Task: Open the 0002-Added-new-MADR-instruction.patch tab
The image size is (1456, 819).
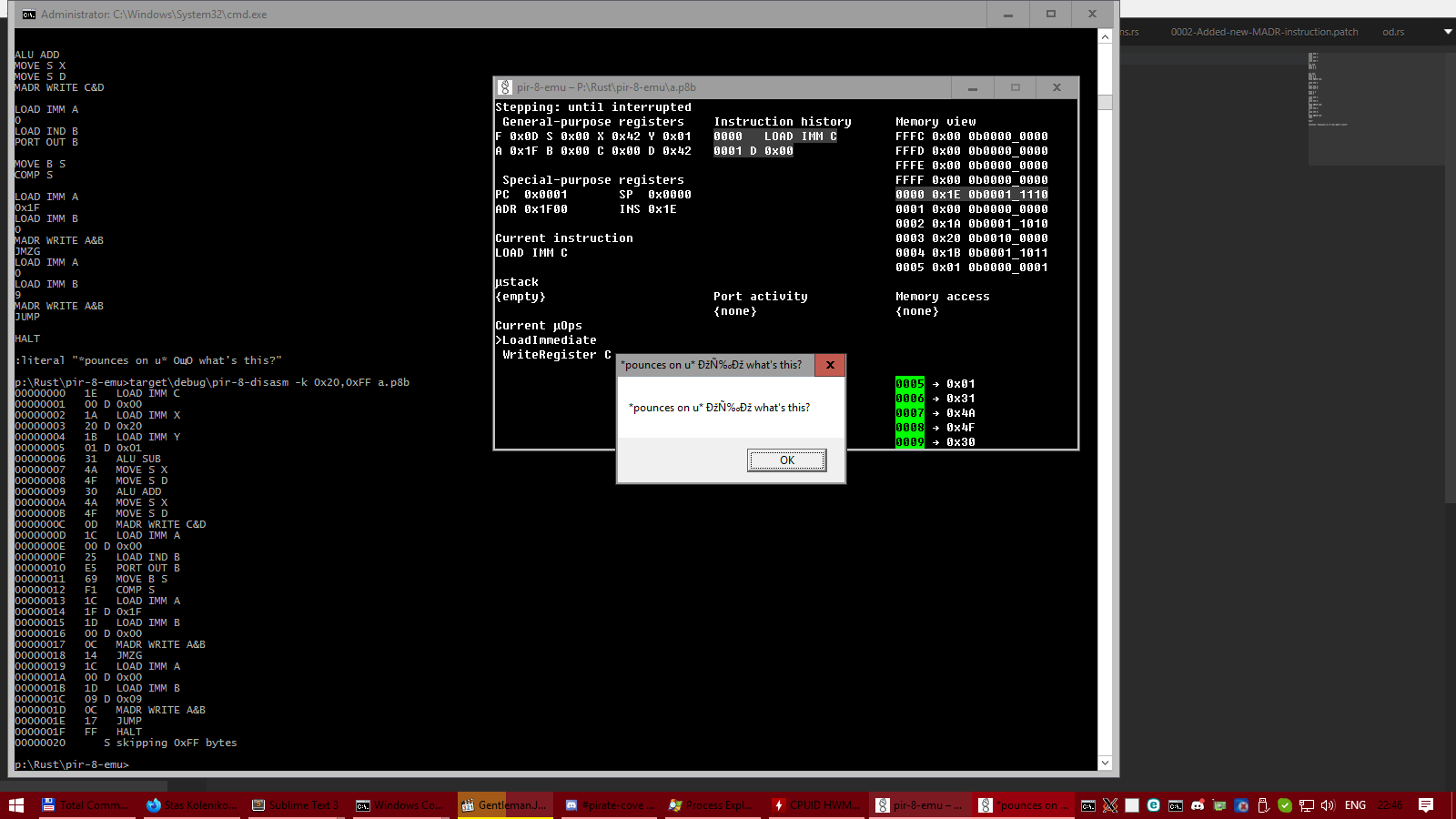Action: tap(1263, 32)
